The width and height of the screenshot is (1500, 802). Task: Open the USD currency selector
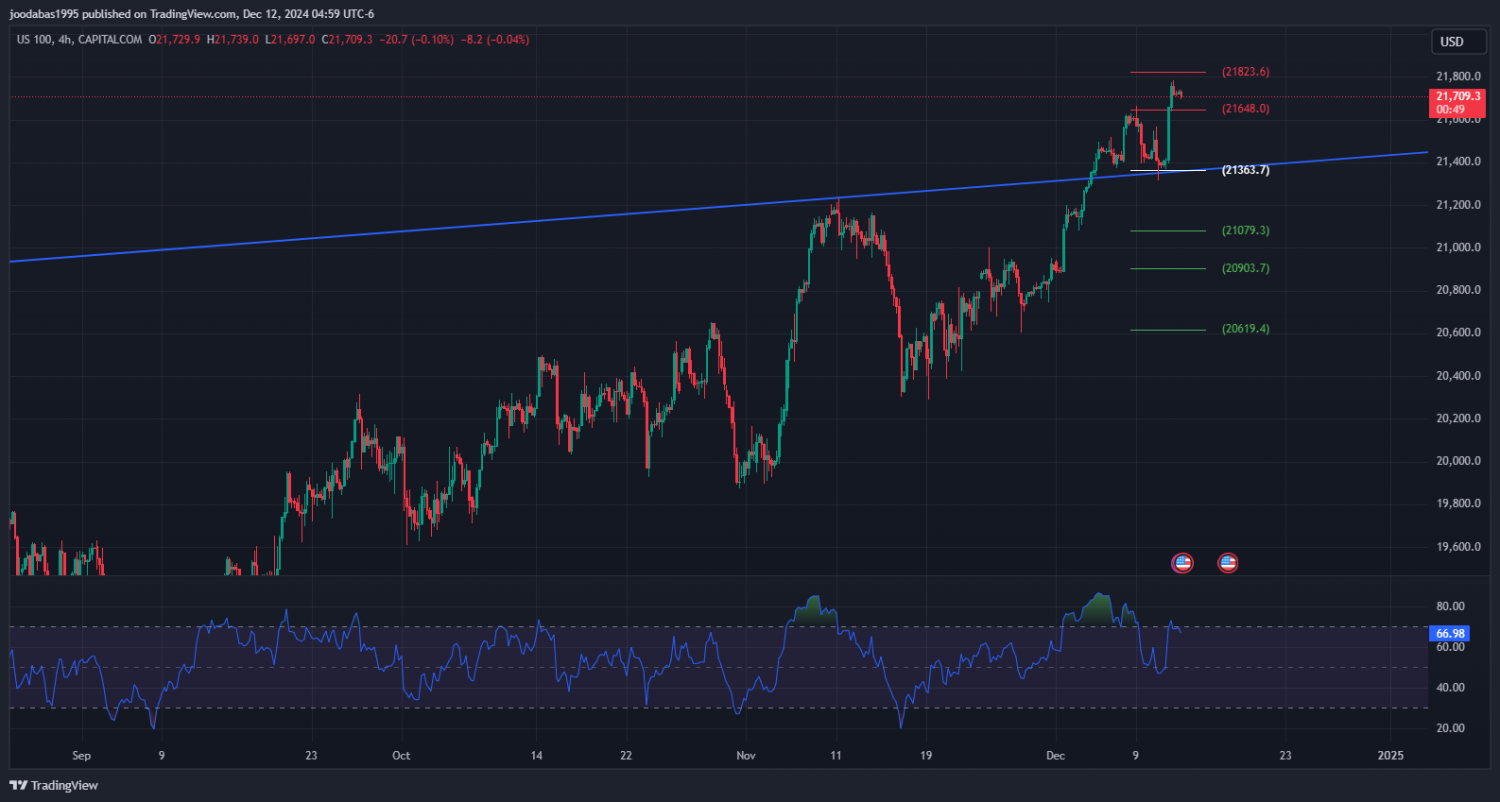click(1450, 42)
